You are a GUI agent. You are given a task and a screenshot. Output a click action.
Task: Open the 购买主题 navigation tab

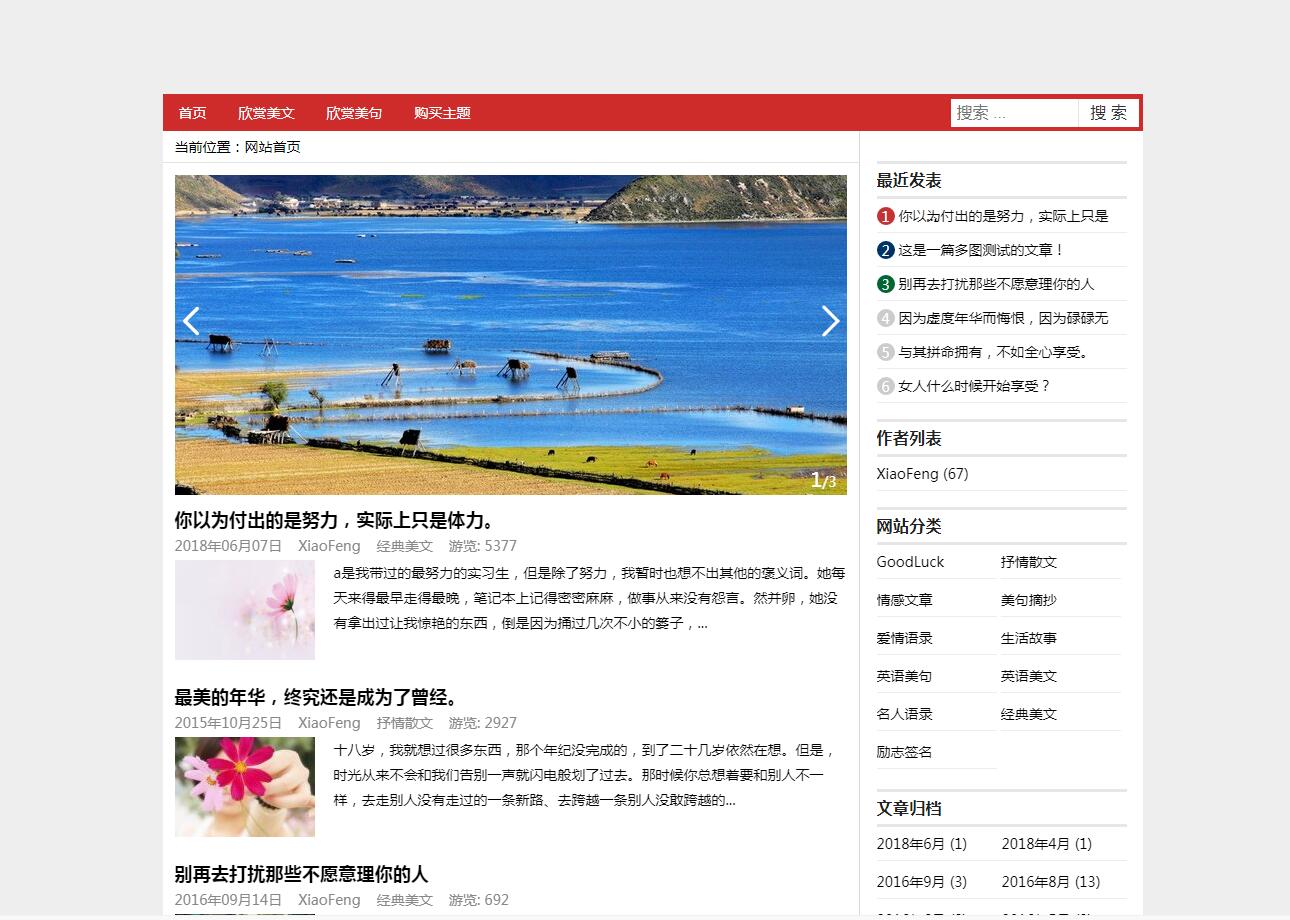tap(441, 112)
